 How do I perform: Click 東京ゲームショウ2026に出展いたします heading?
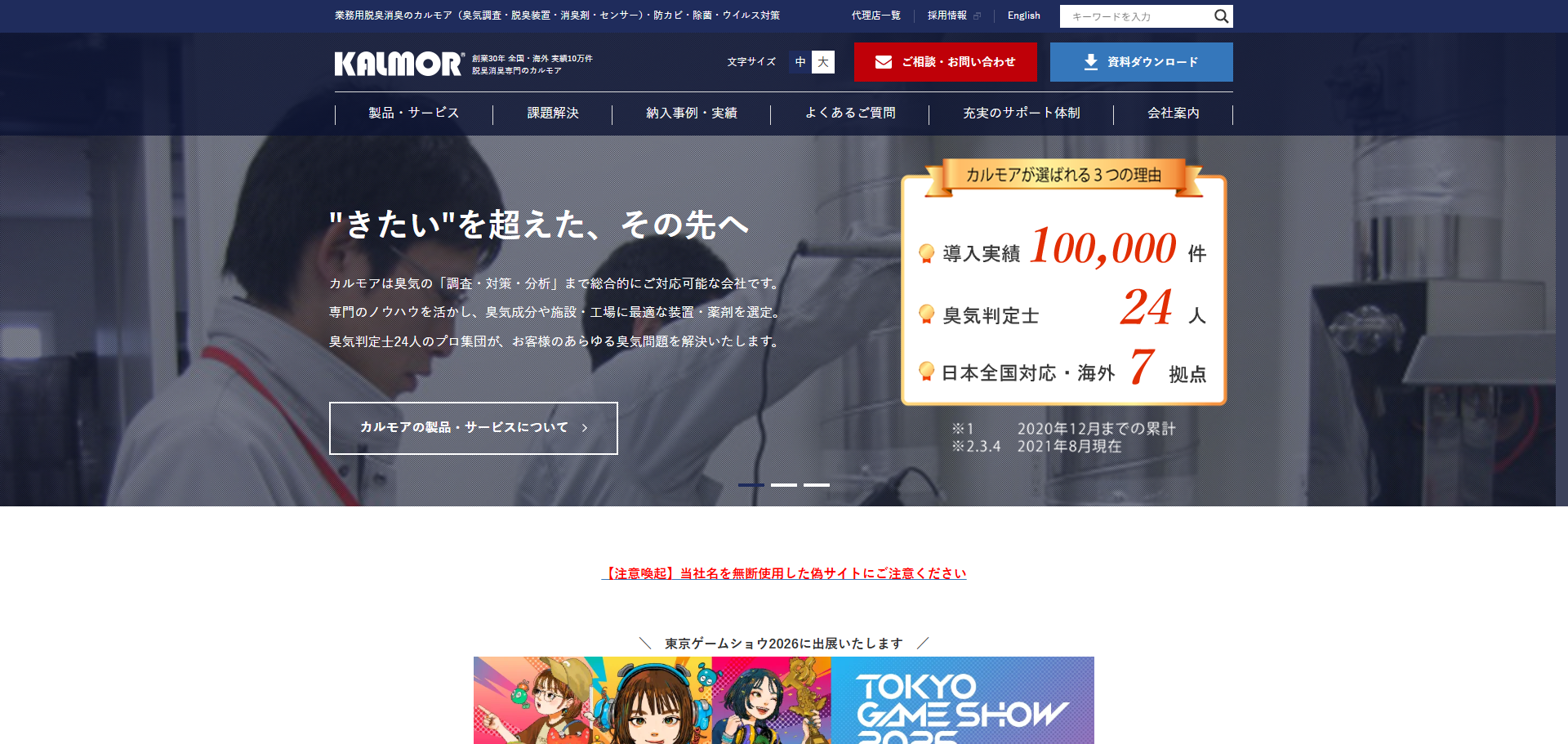click(x=784, y=644)
